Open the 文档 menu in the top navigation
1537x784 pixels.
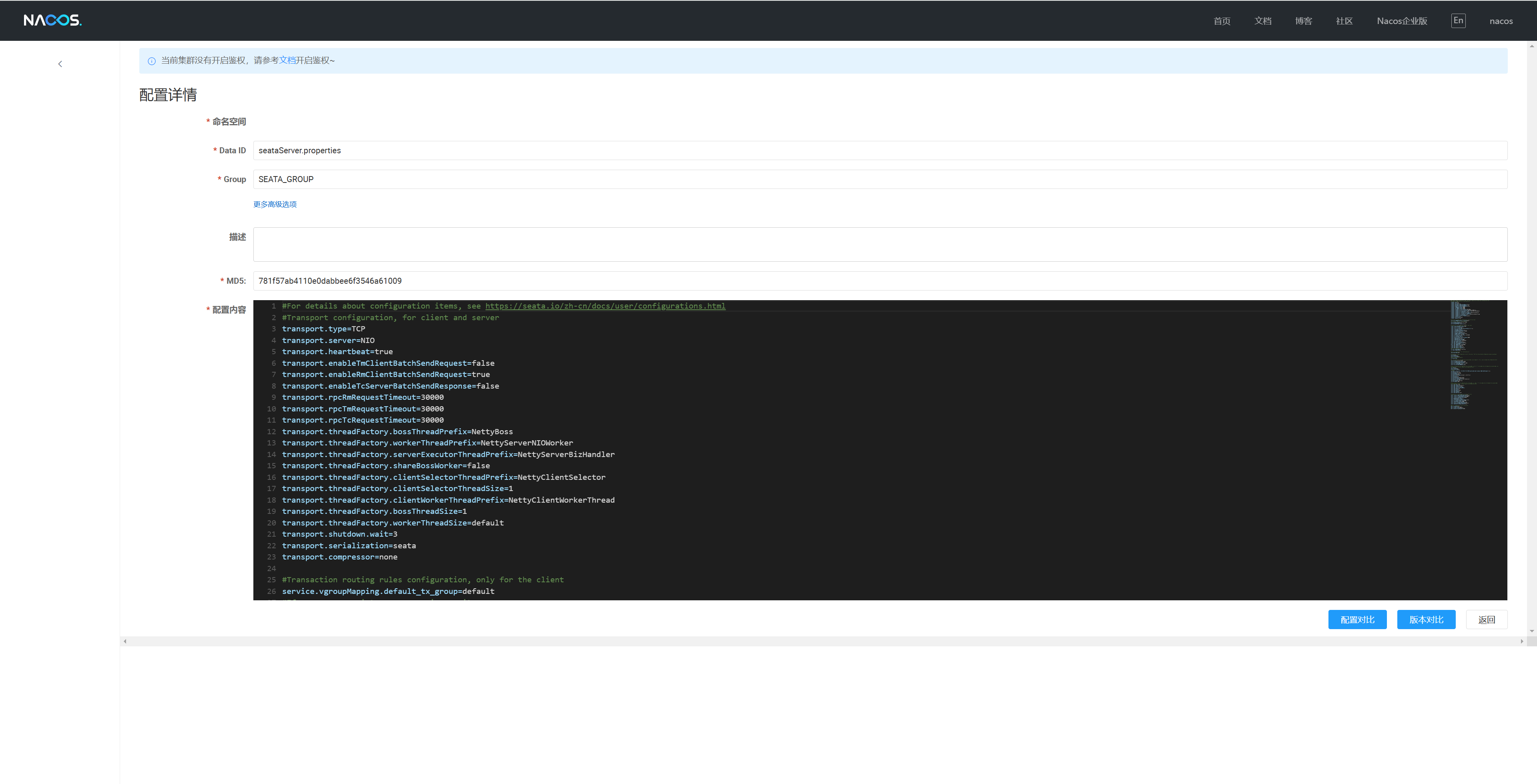click(1262, 20)
